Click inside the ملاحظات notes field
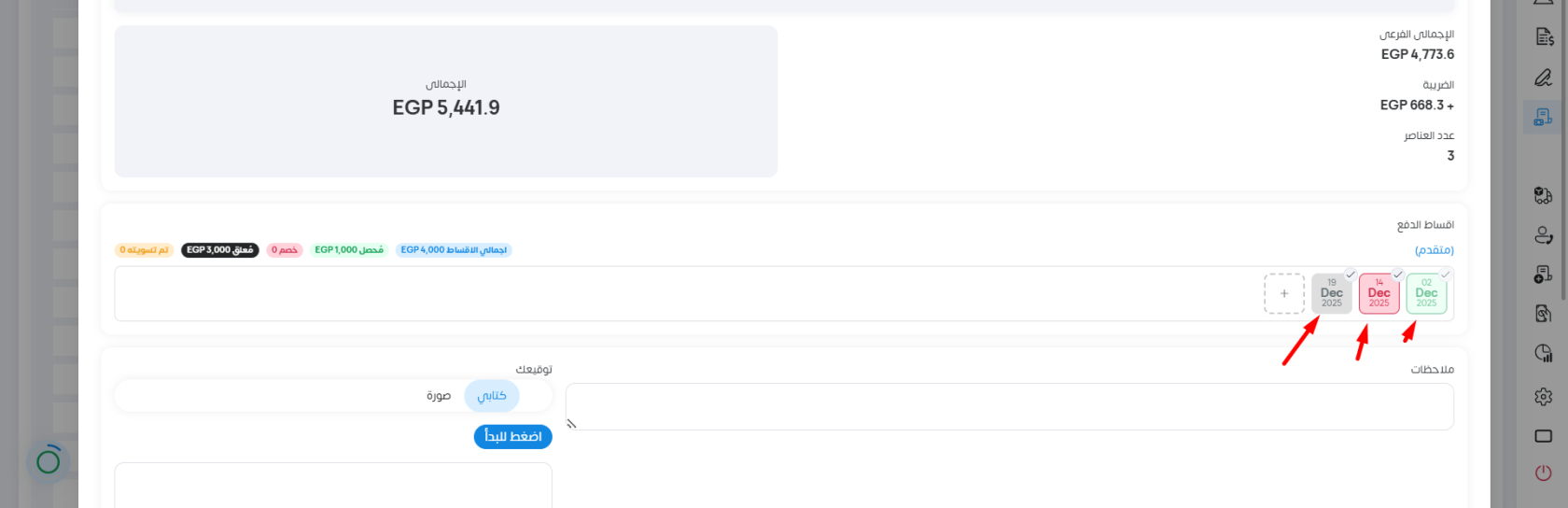 pyautogui.click(x=1009, y=406)
